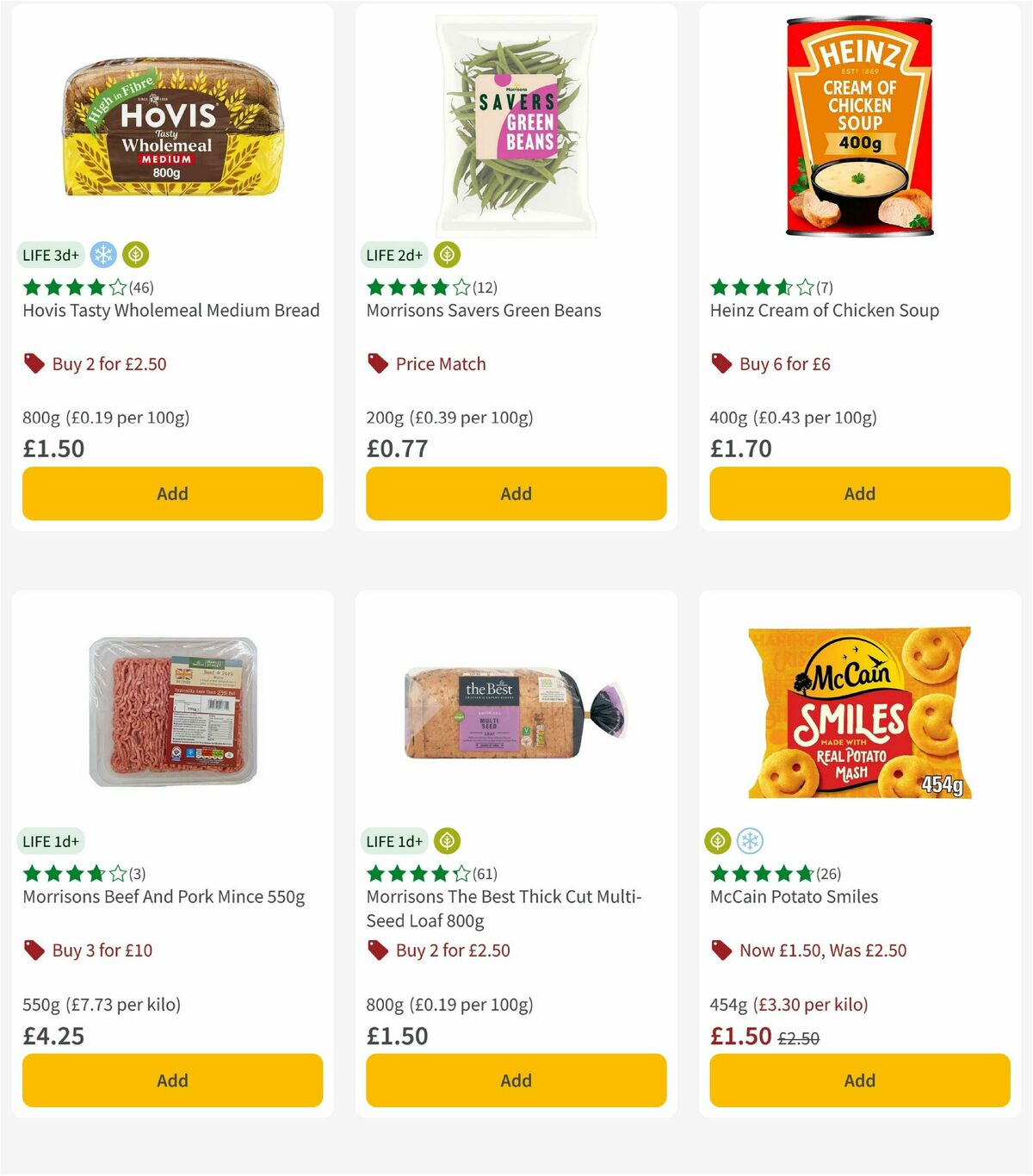Toggle the LIFE 2d+ badge on Green Beans

pos(394,255)
